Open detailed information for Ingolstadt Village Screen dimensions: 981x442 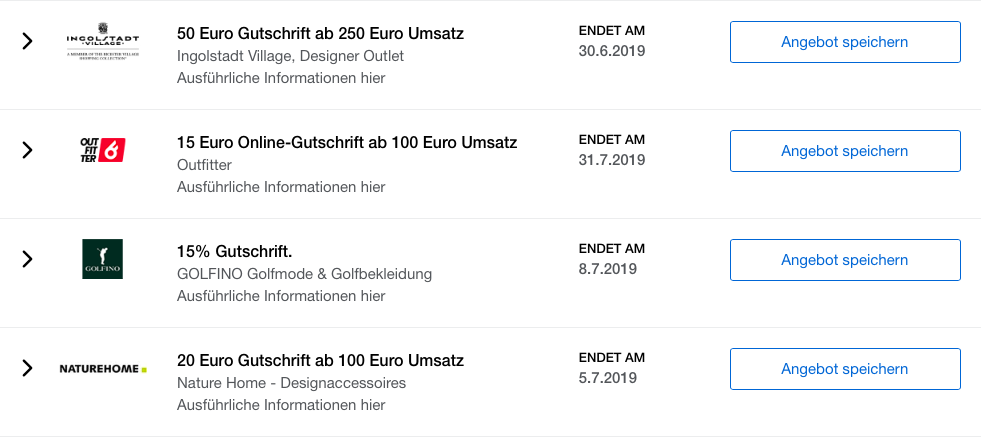click(281, 78)
